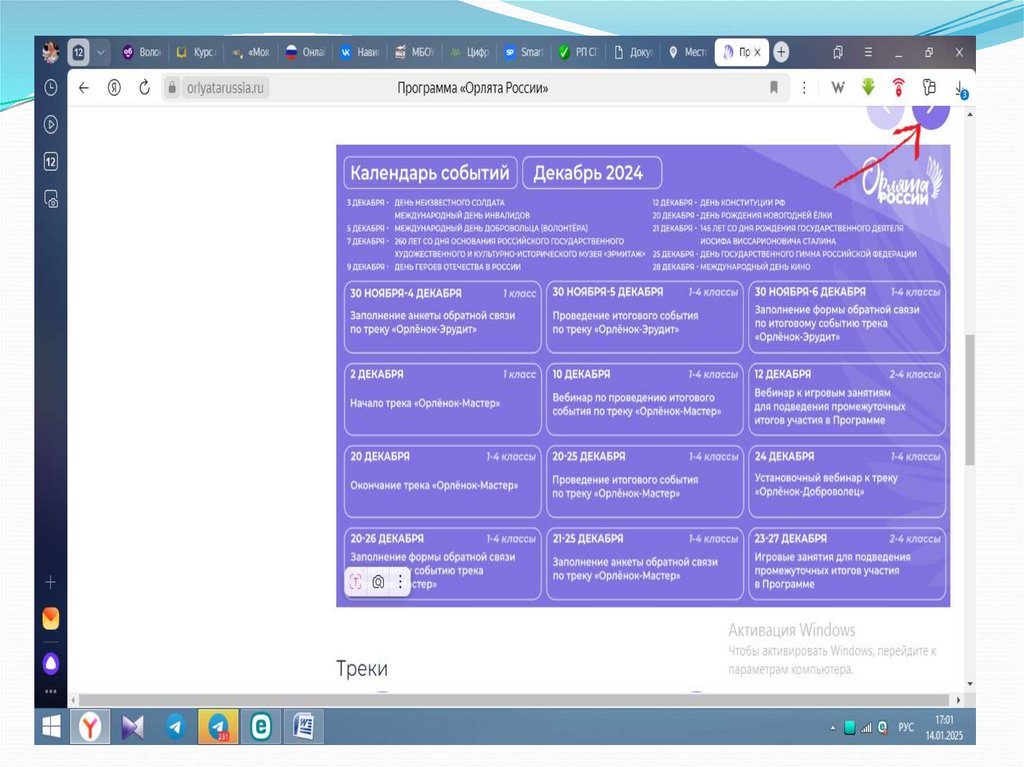Open the Windows Start menu
The height and width of the screenshot is (767, 1024).
tap(52, 726)
